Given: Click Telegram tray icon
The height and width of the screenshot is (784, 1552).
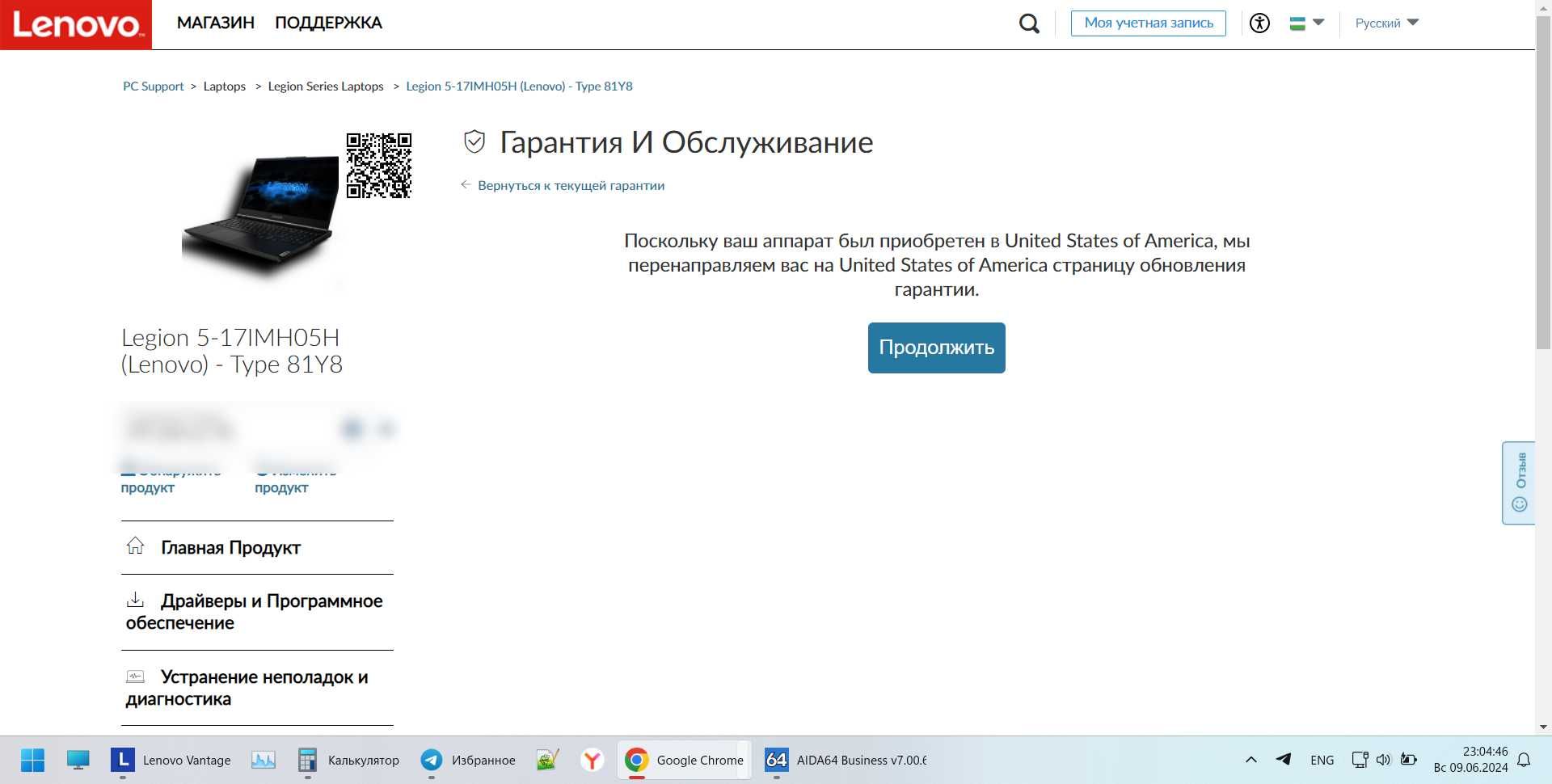Looking at the screenshot, I should (x=1283, y=760).
